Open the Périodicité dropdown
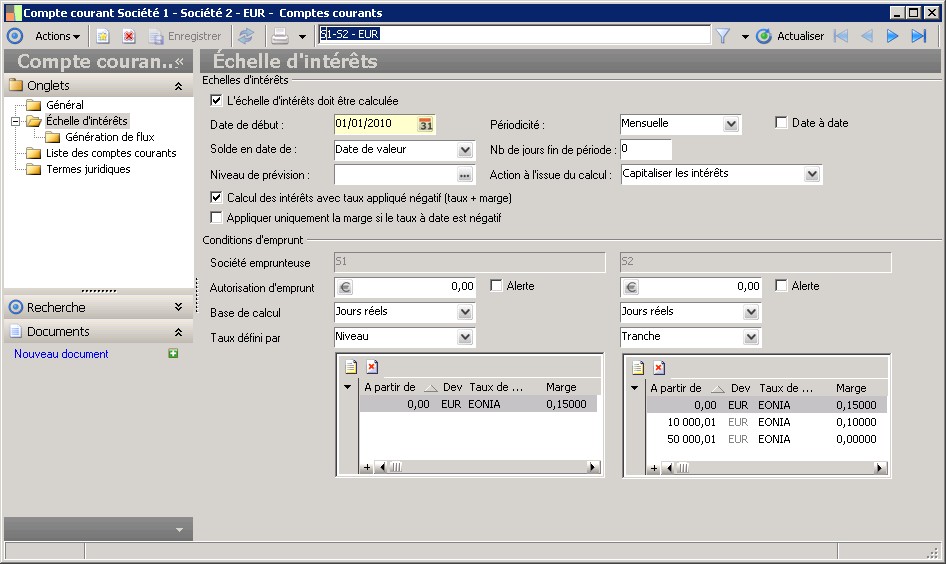The width and height of the screenshot is (946, 564). pos(731,124)
